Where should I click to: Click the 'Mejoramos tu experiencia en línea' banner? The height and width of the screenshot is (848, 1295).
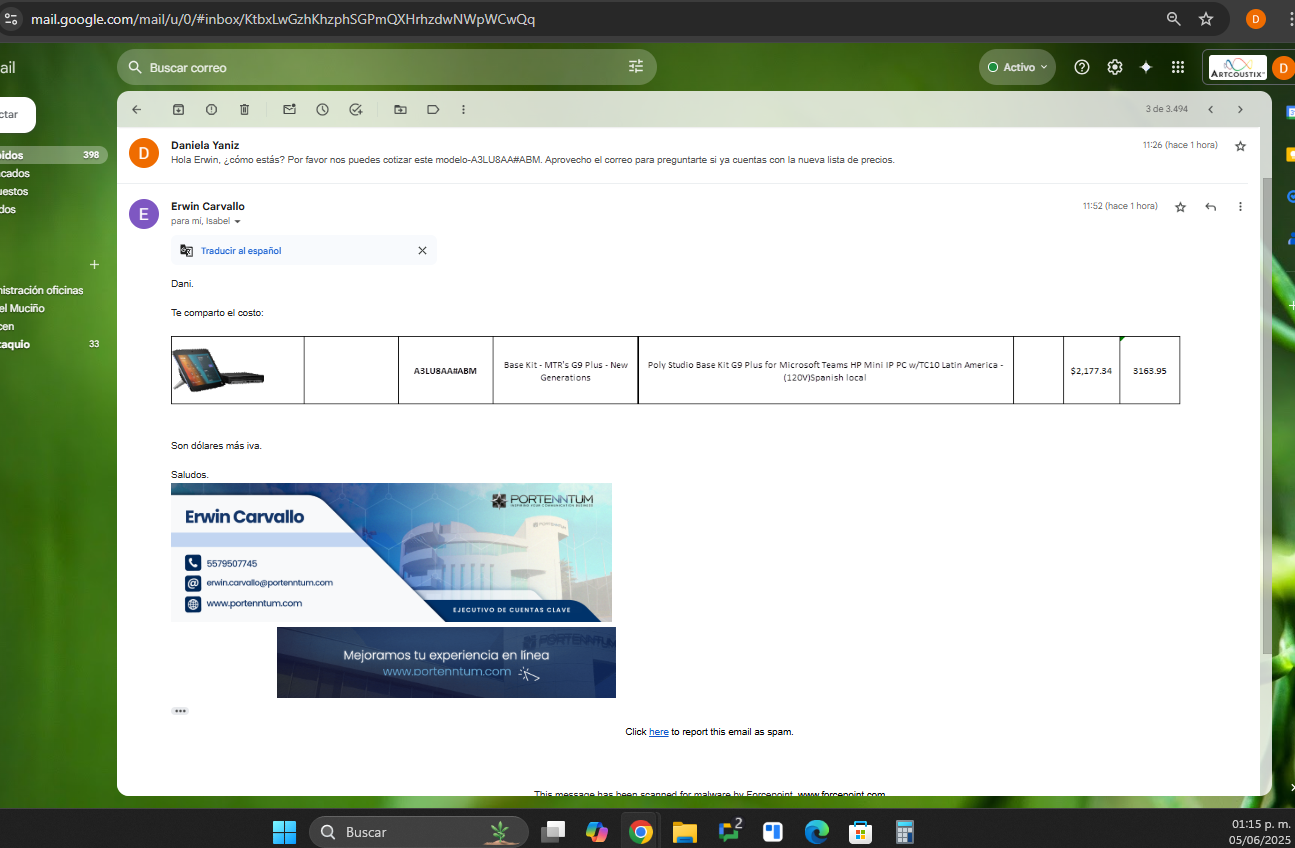(446, 662)
